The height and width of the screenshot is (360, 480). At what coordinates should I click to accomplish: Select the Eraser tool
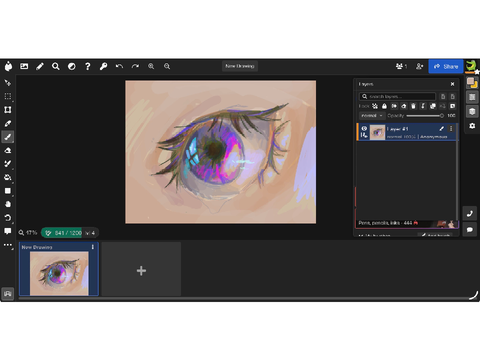pyautogui.click(x=8, y=150)
